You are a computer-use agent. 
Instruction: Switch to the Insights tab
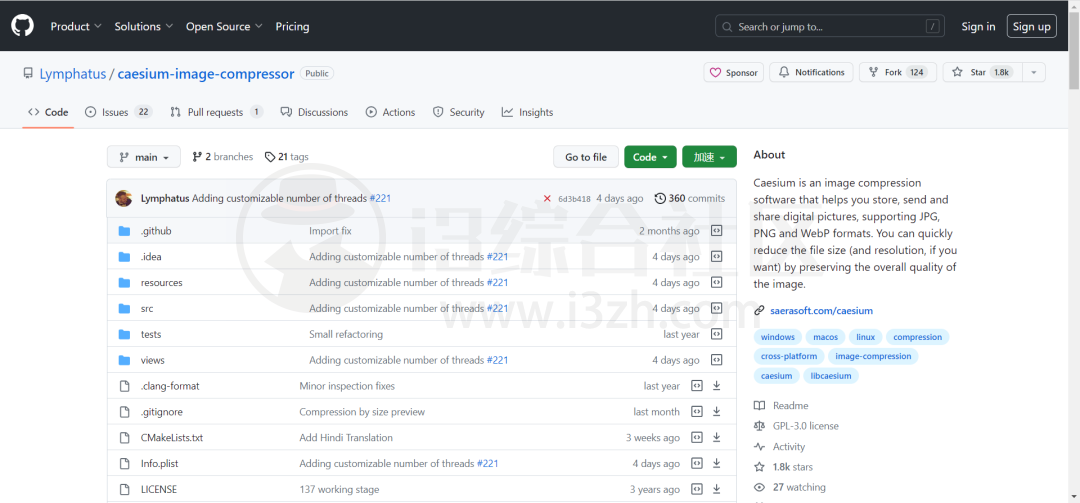pyautogui.click(x=528, y=112)
